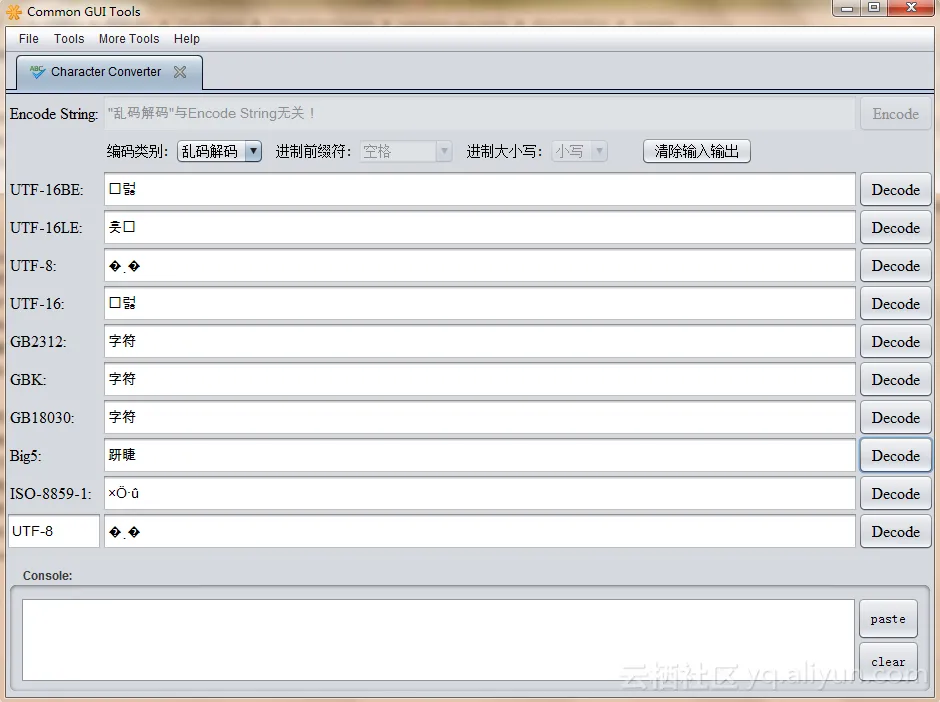This screenshot has height=702, width=940.
Task: Click the GB2312 text field
Action: coord(480,341)
